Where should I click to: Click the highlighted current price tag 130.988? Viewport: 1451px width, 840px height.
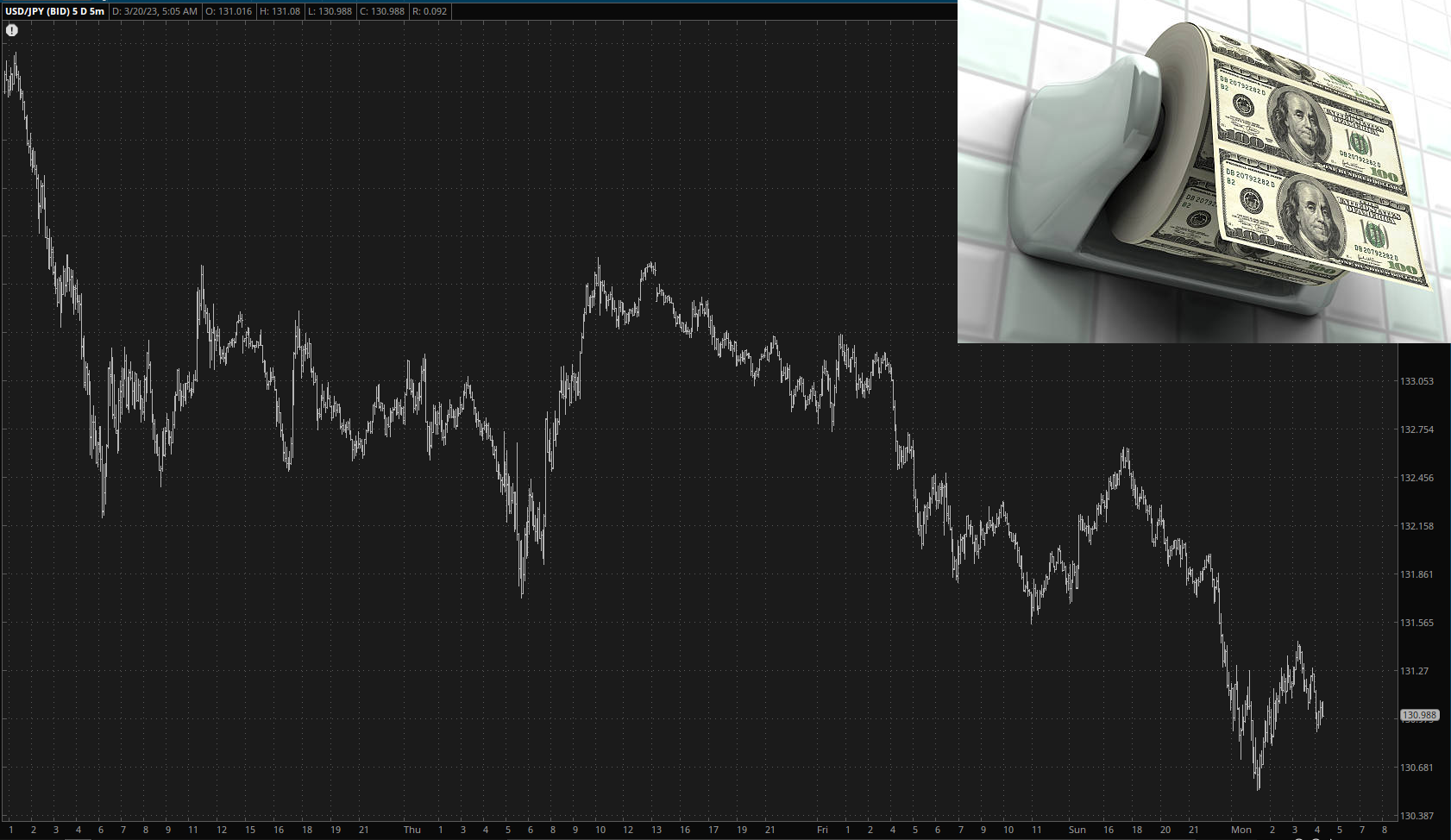(x=1419, y=715)
